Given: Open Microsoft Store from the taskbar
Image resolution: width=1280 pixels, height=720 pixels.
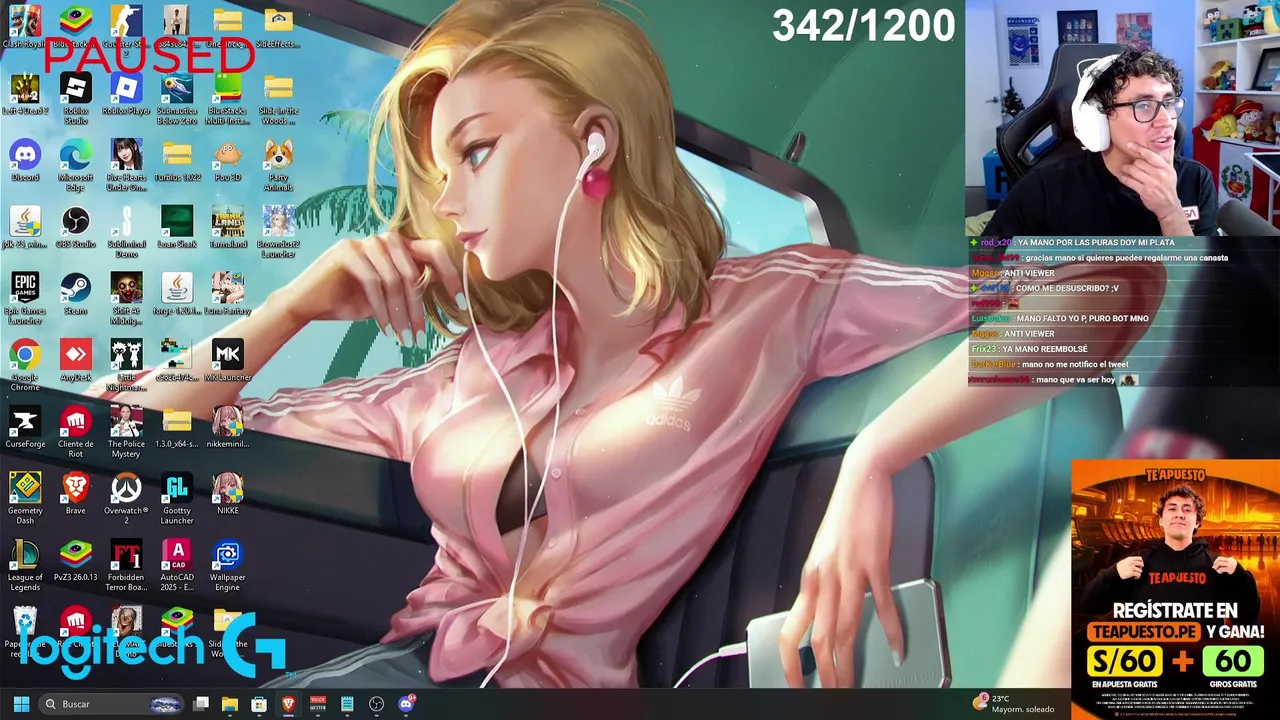Looking at the screenshot, I should pyautogui.click(x=259, y=704).
